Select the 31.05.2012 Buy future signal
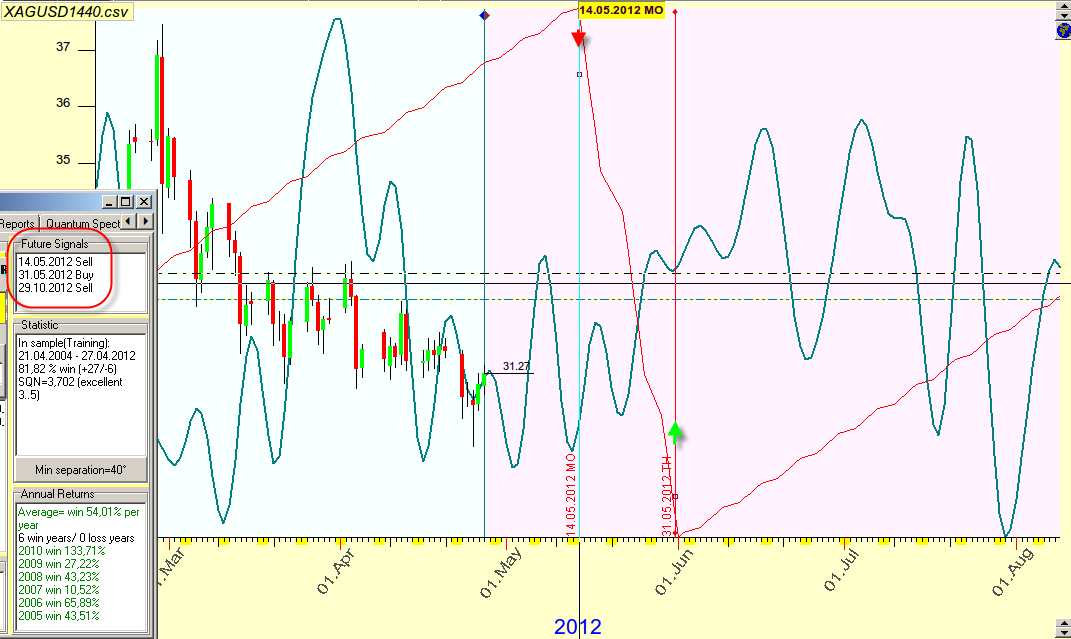Viewport: 1071px width, 639px height. pos(55,274)
